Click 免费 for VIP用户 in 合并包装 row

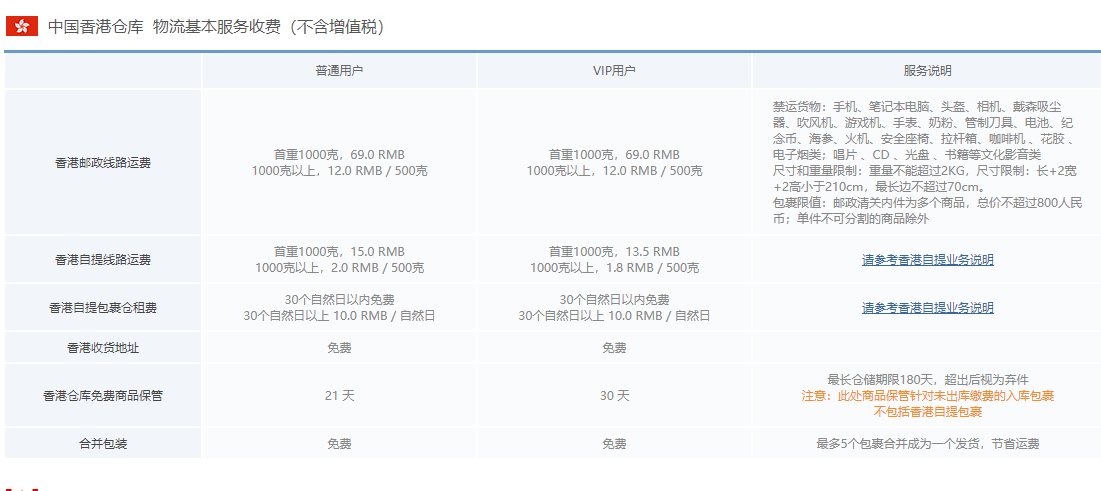point(614,444)
